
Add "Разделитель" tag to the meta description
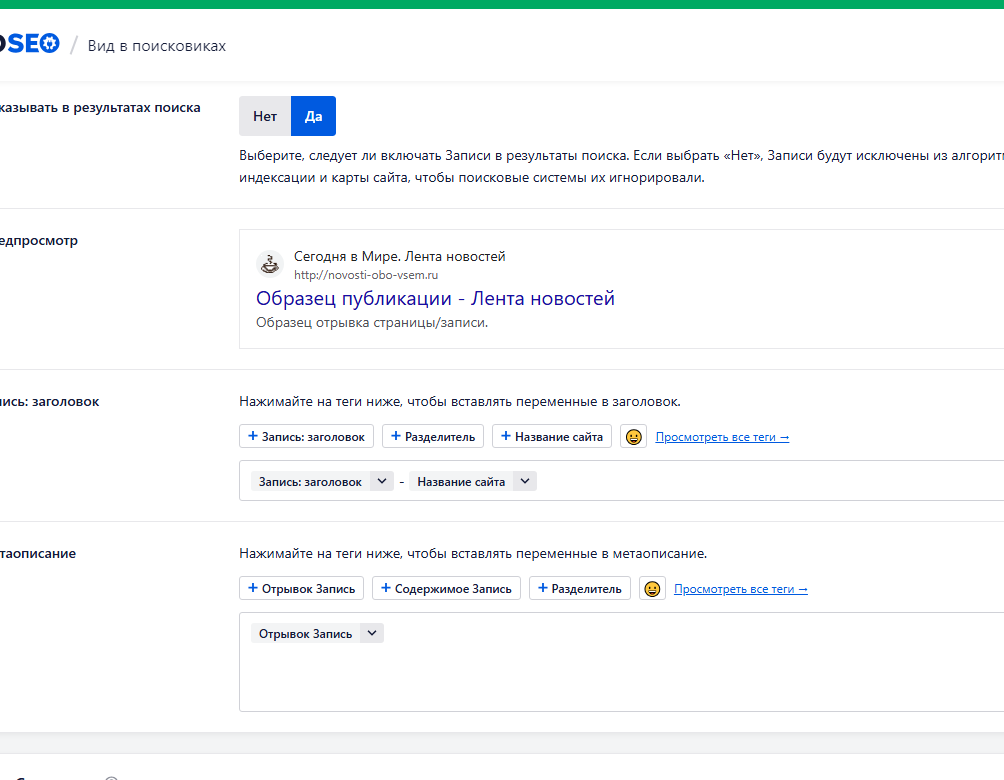pyautogui.click(x=580, y=589)
